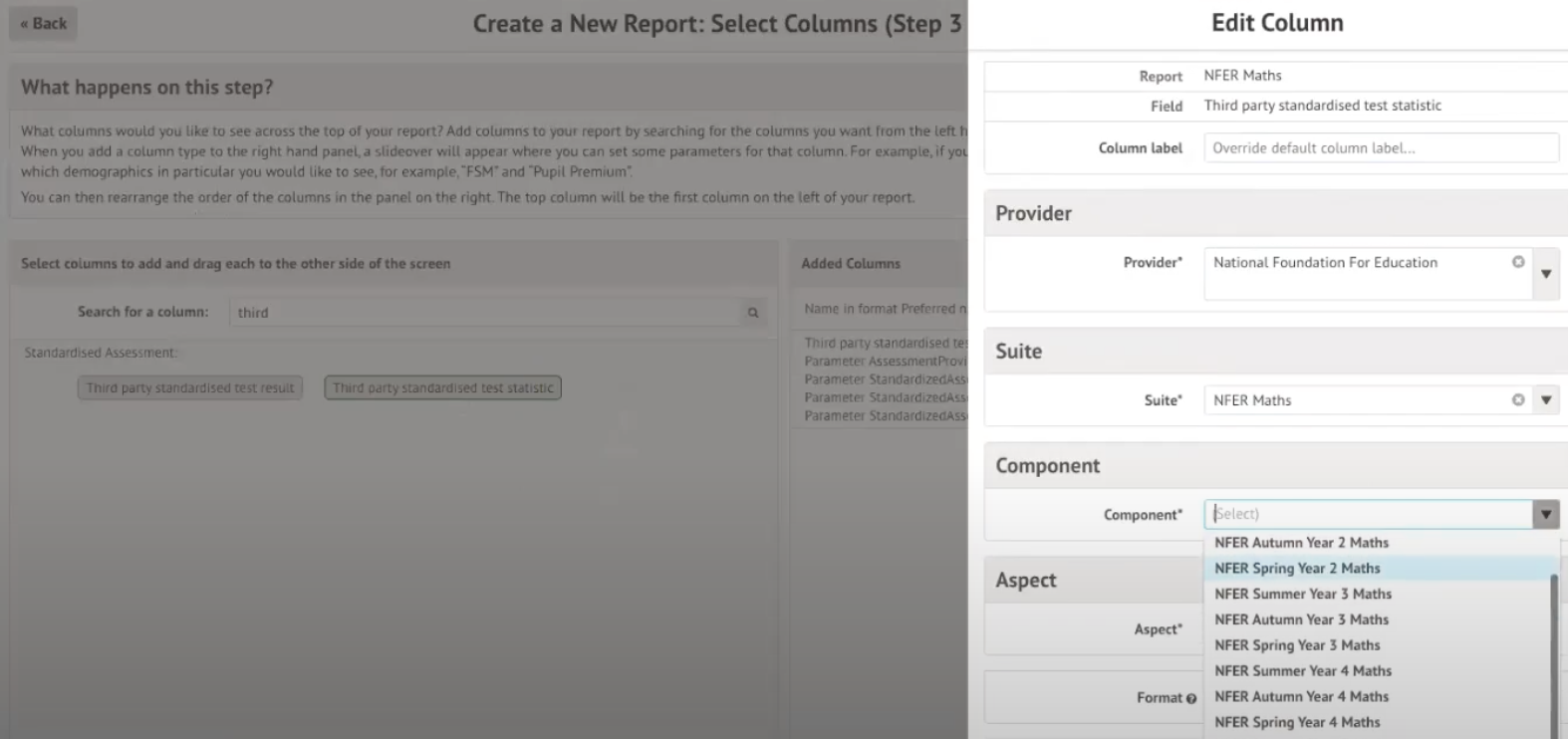
Task: Choose NFER Summer Year 3 Maths
Action: tap(1303, 594)
